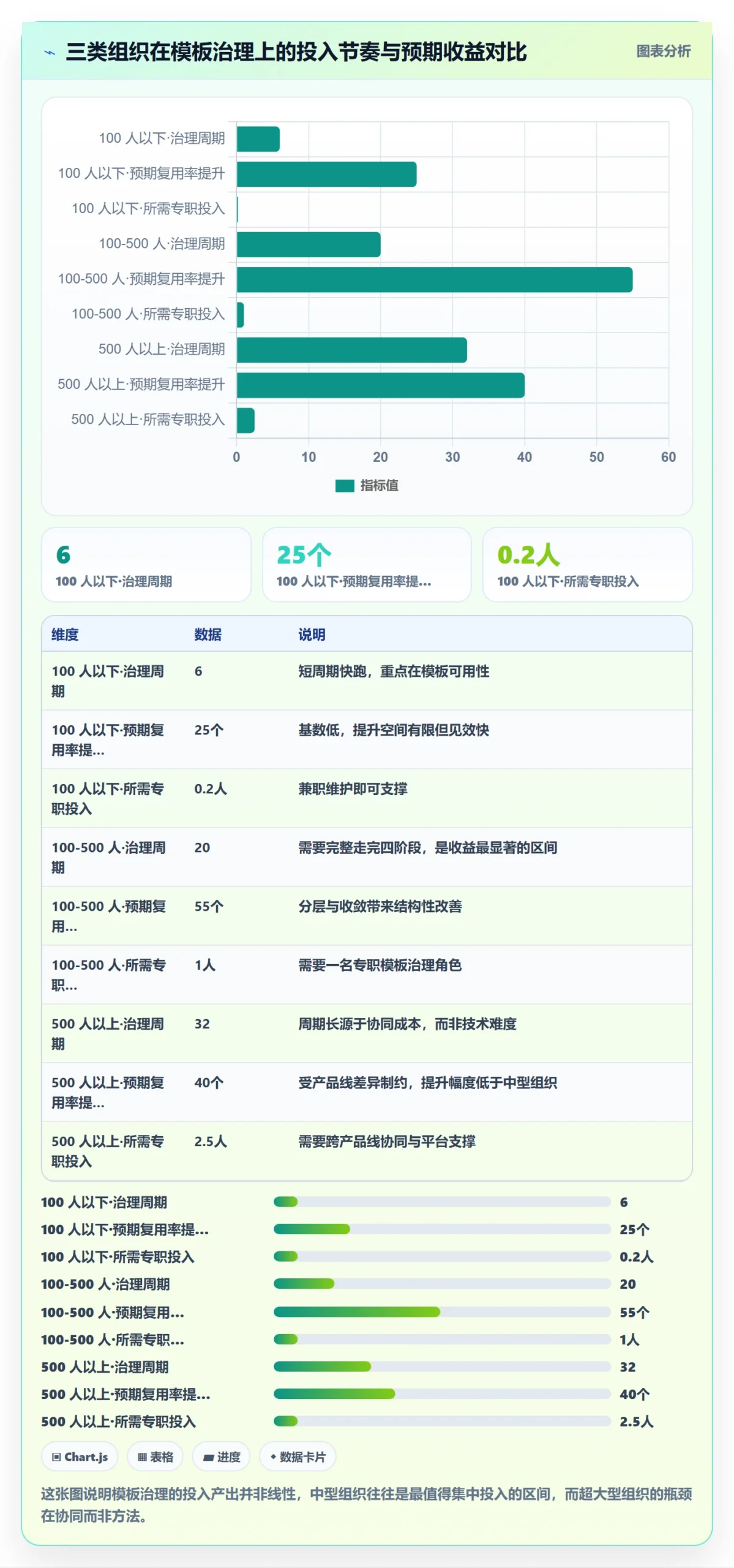The width and height of the screenshot is (734, 1568).
Task: Click the 100-500 人·治理周期 chart bar
Action: [309, 244]
